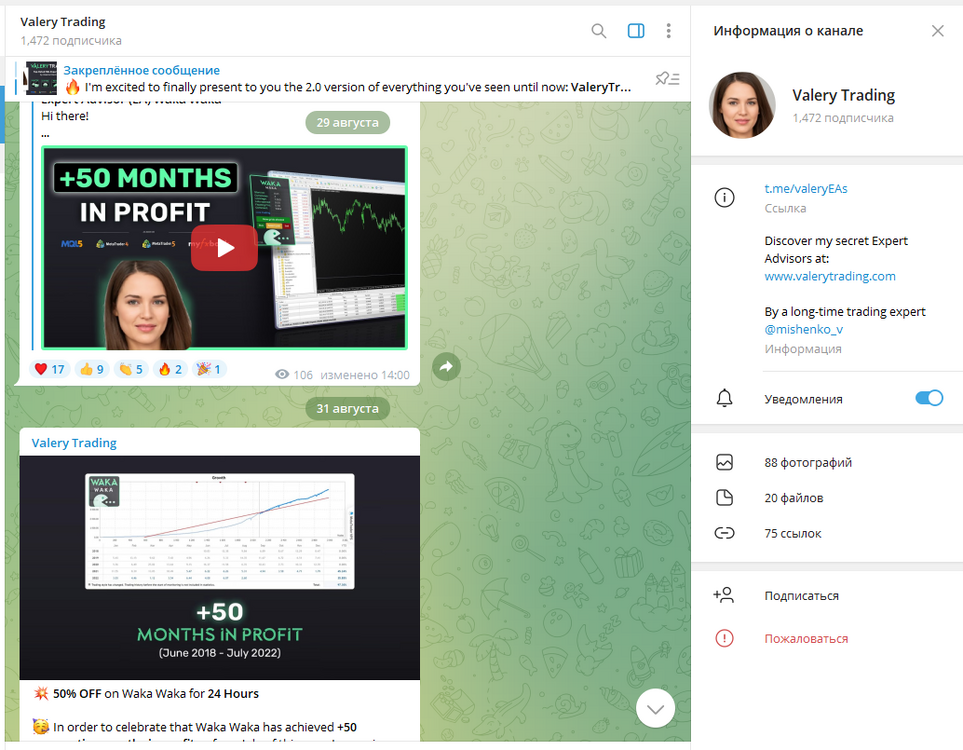This screenshot has height=750, width=963.
Task: Click the bell notifications icon
Action: [725, 399]
